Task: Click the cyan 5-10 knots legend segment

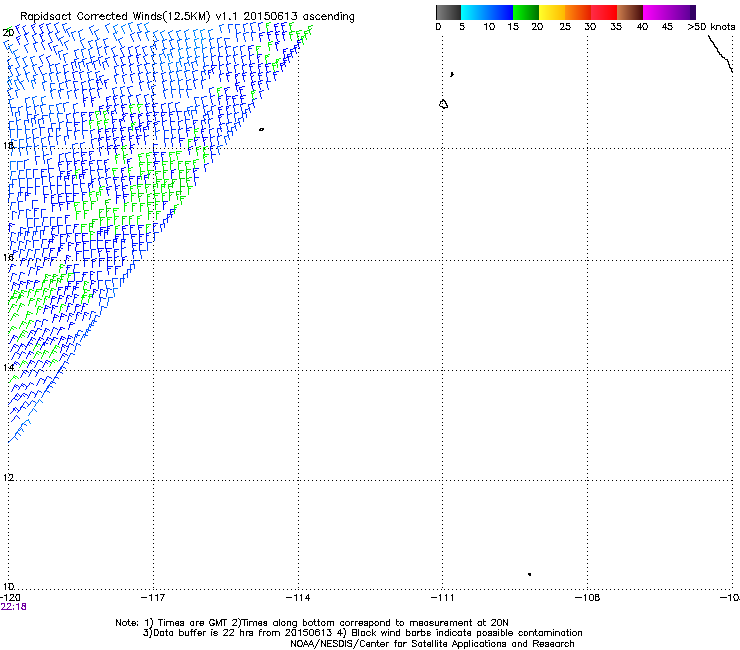Action: tap(474, 12)
